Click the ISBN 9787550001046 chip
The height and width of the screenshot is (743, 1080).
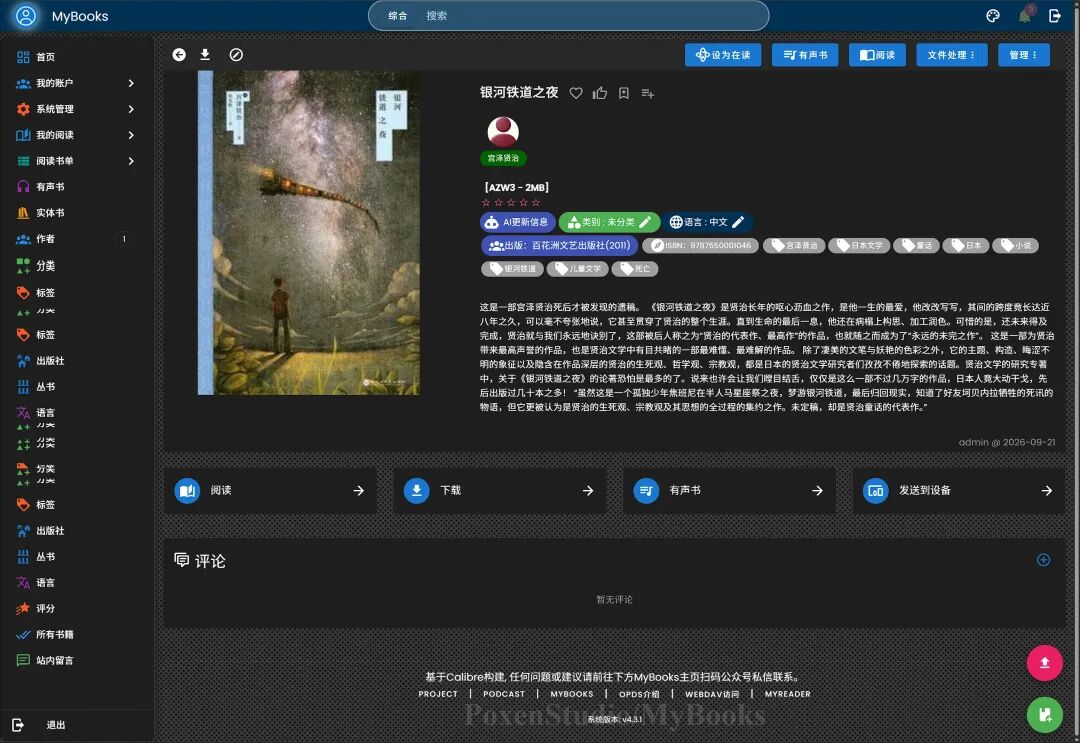click(700, 245)
